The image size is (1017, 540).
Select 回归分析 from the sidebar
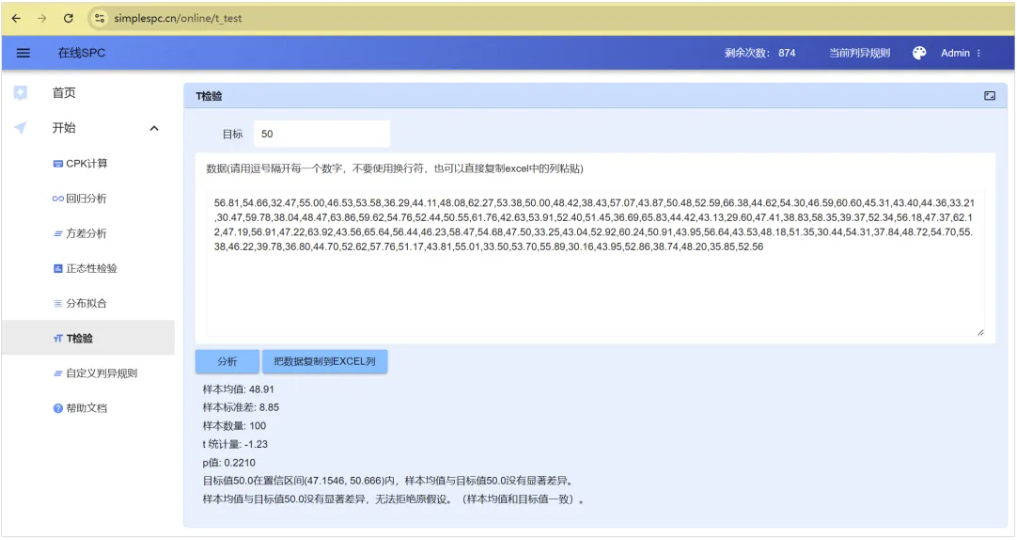coord(86,198)
